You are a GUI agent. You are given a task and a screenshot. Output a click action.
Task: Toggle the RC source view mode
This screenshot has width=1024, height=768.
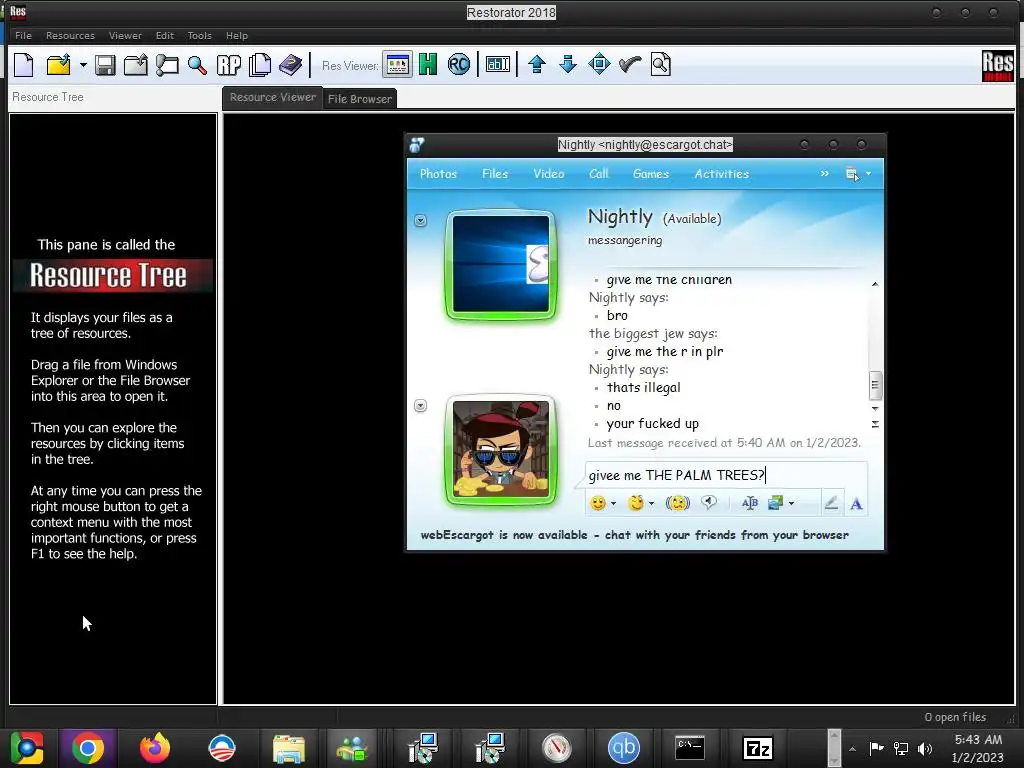[x=459, y=65]
